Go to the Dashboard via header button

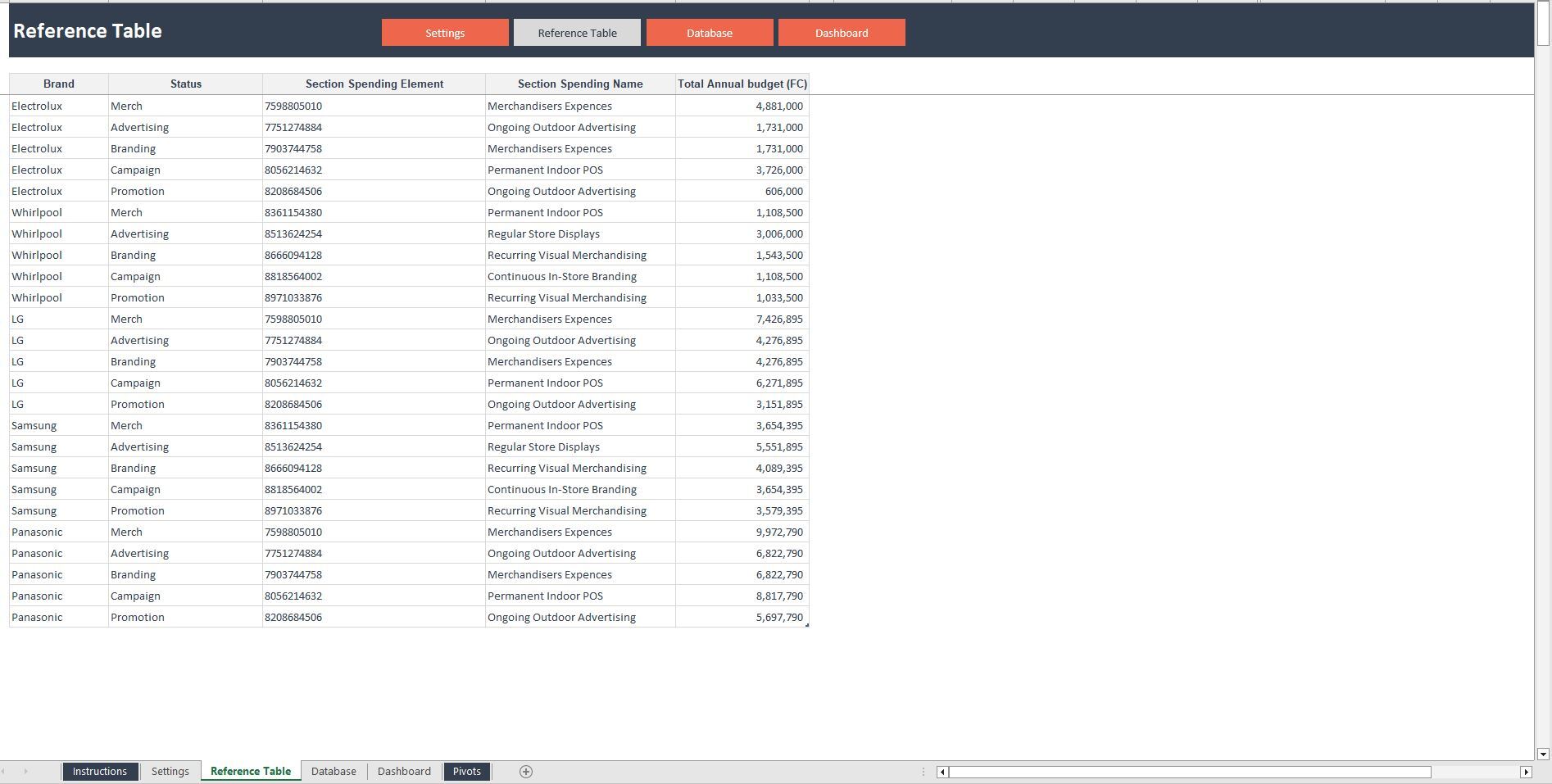842,33
